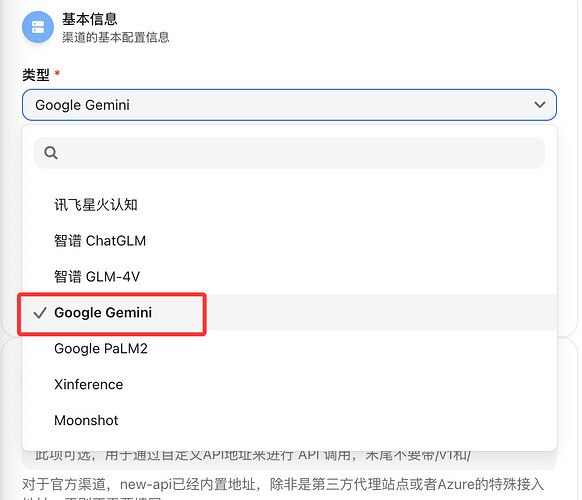Image resolution: width=582 pixels, height=500 pixels.
Task: Select the checked Google Gemini option
Action: click(289, 313)
